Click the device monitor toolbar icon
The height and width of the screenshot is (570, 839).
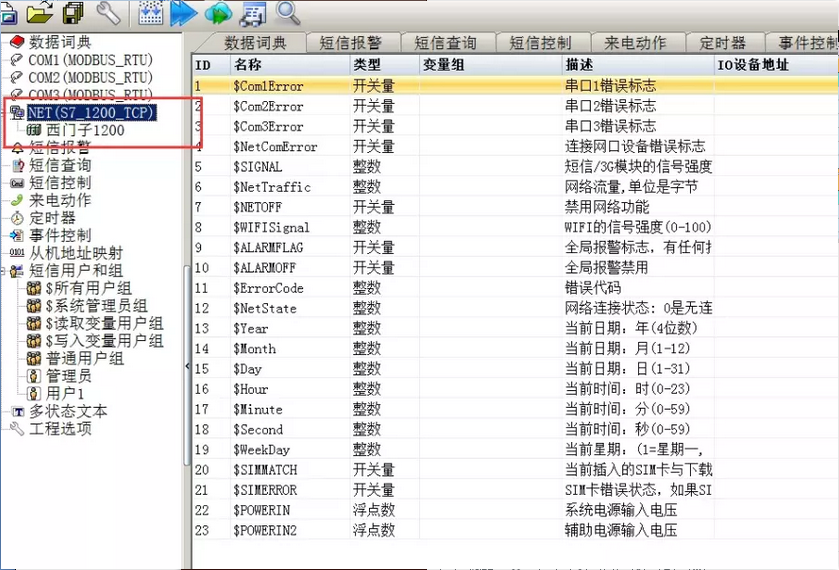253,13
